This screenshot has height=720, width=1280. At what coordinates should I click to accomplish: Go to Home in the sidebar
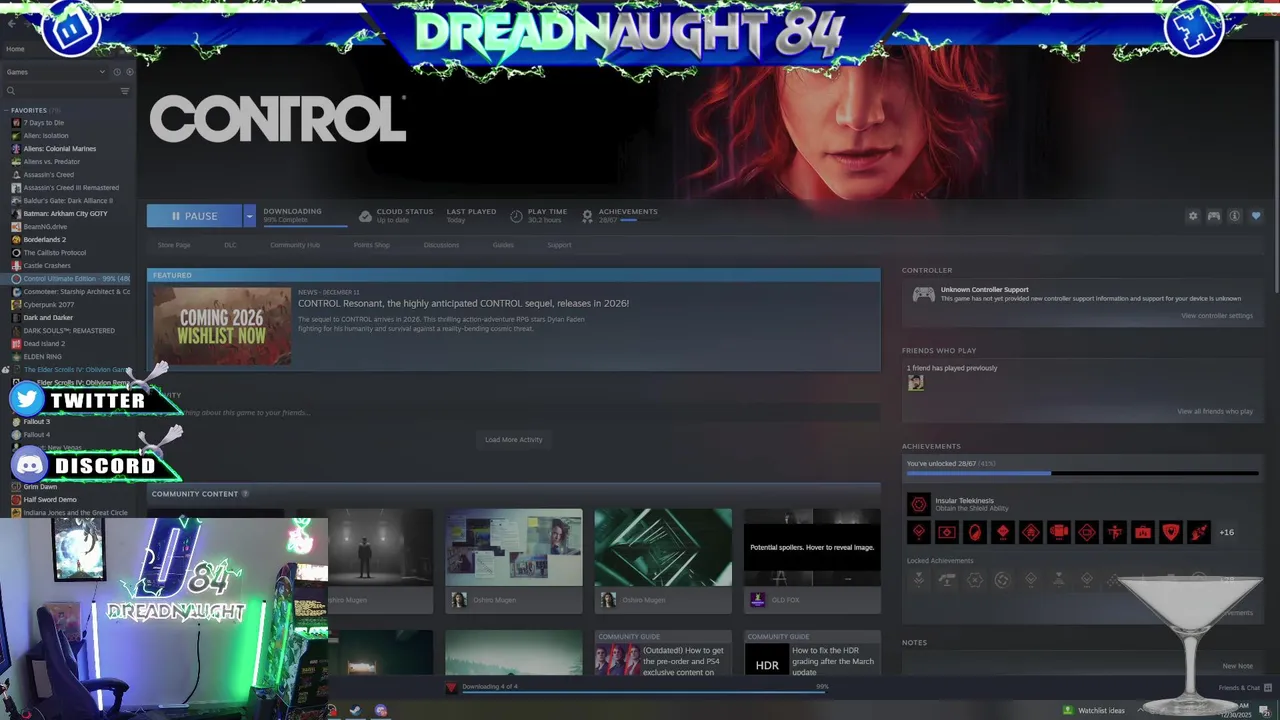tap(15, 49)
